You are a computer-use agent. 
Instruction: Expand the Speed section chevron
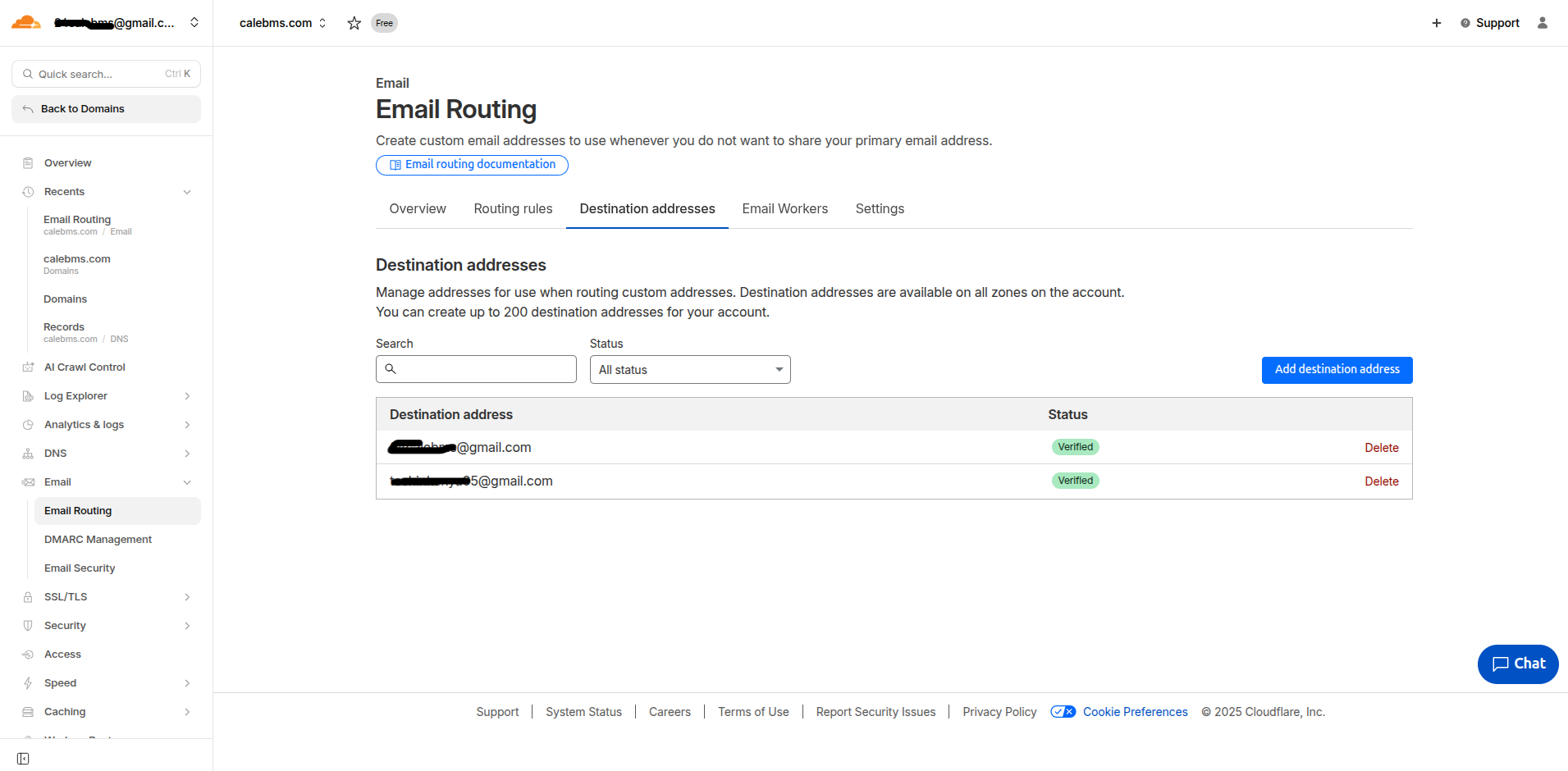(187, 683)
